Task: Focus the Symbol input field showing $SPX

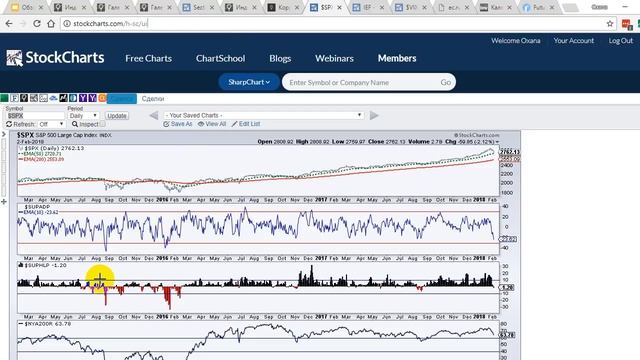Action: pyautogui.click(x=35, y=116)
